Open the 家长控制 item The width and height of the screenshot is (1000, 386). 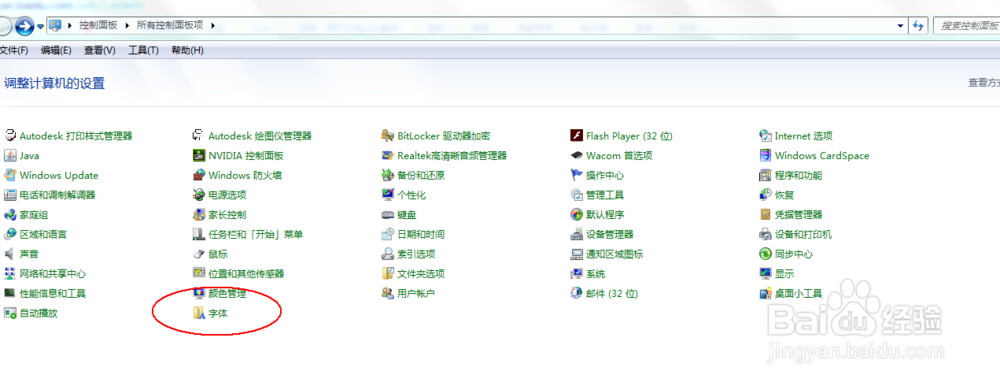point(227,214)
